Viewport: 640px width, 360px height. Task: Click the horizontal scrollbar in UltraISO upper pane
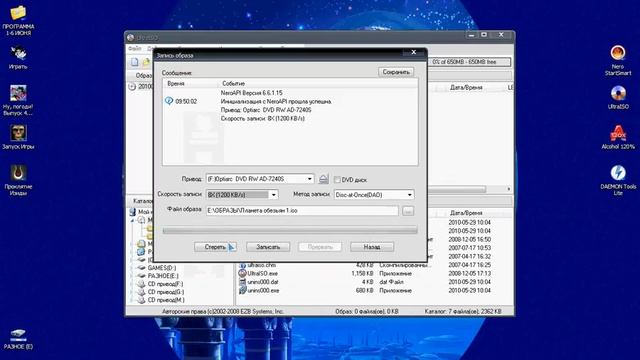click(x=457, y=189)
